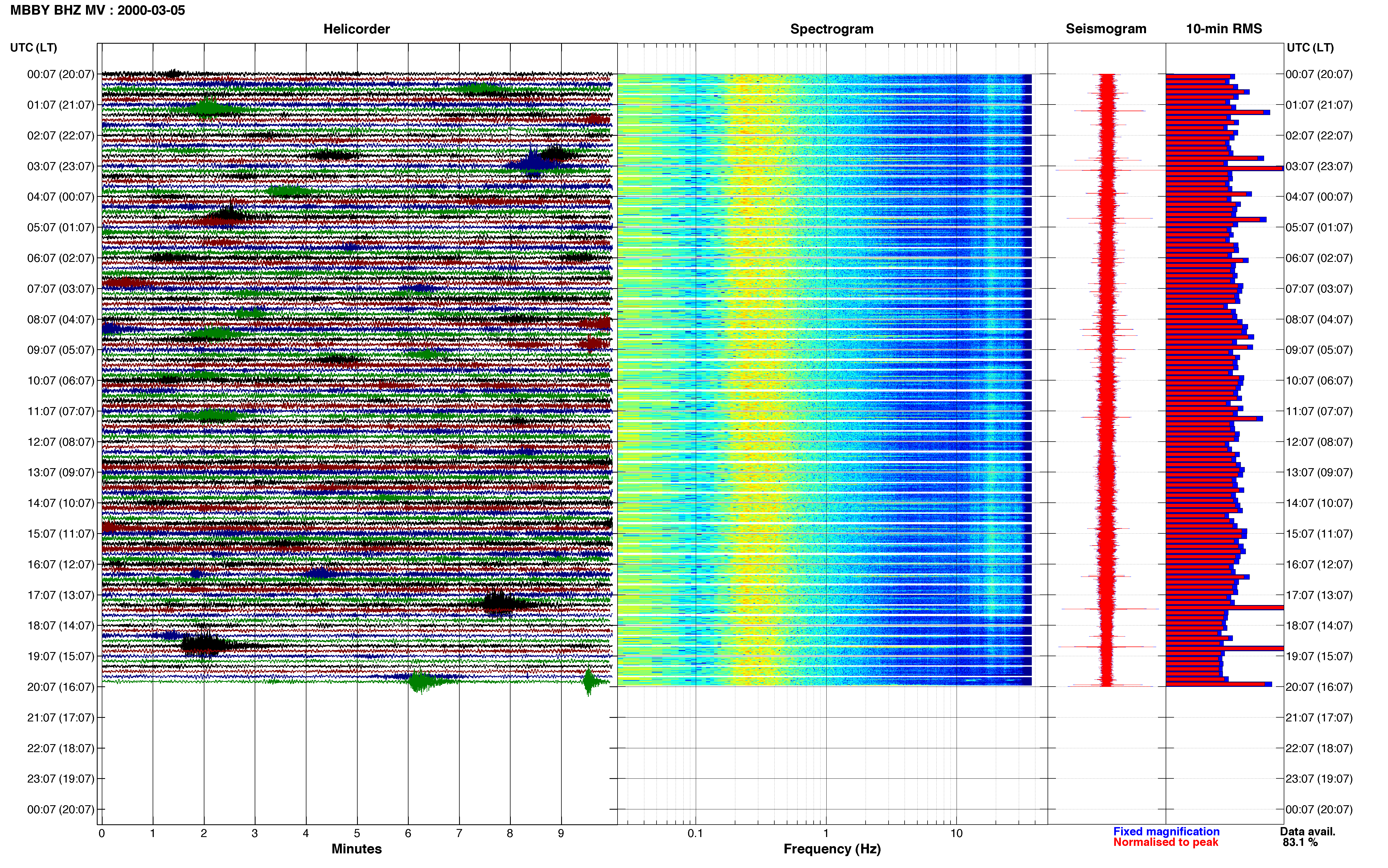The width and height of the screenshot is (1388, 868).
Task: Click '16:07 (12:07)' on the right time axis
Action: coord(1319,564)
